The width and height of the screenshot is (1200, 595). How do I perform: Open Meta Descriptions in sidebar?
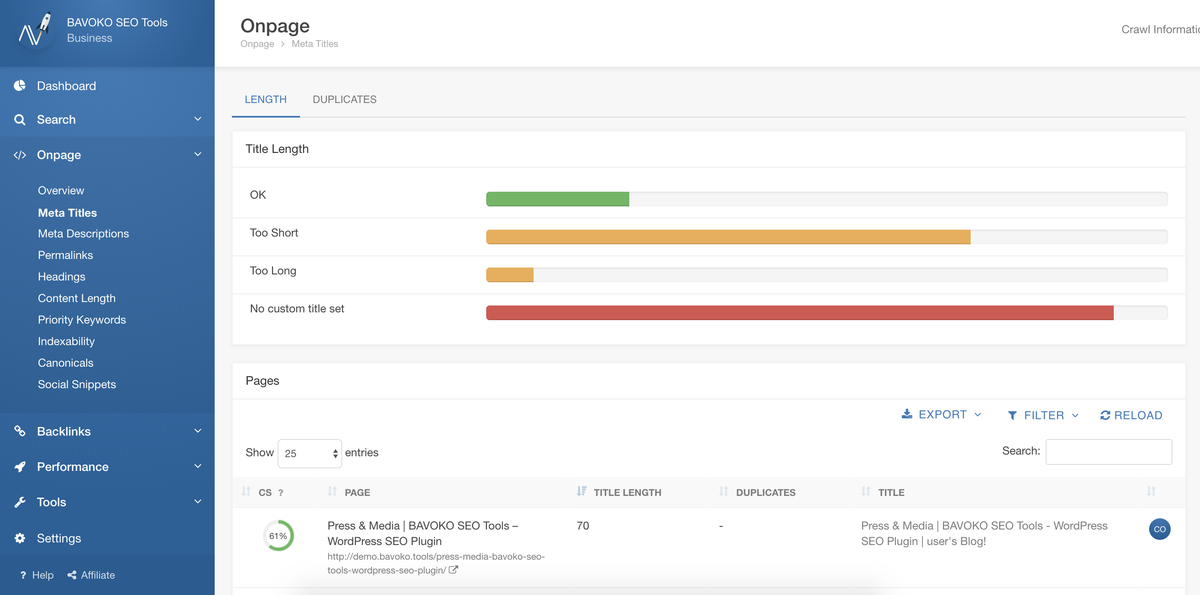(83, 234)
